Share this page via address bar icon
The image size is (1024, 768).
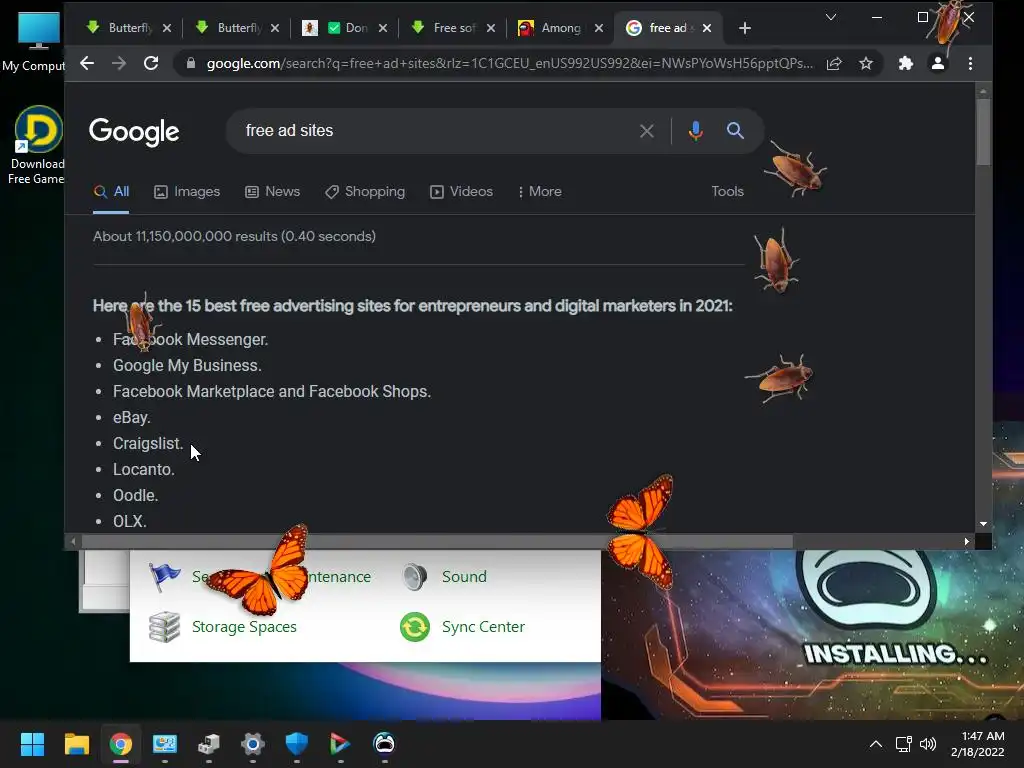coord(834,63)
